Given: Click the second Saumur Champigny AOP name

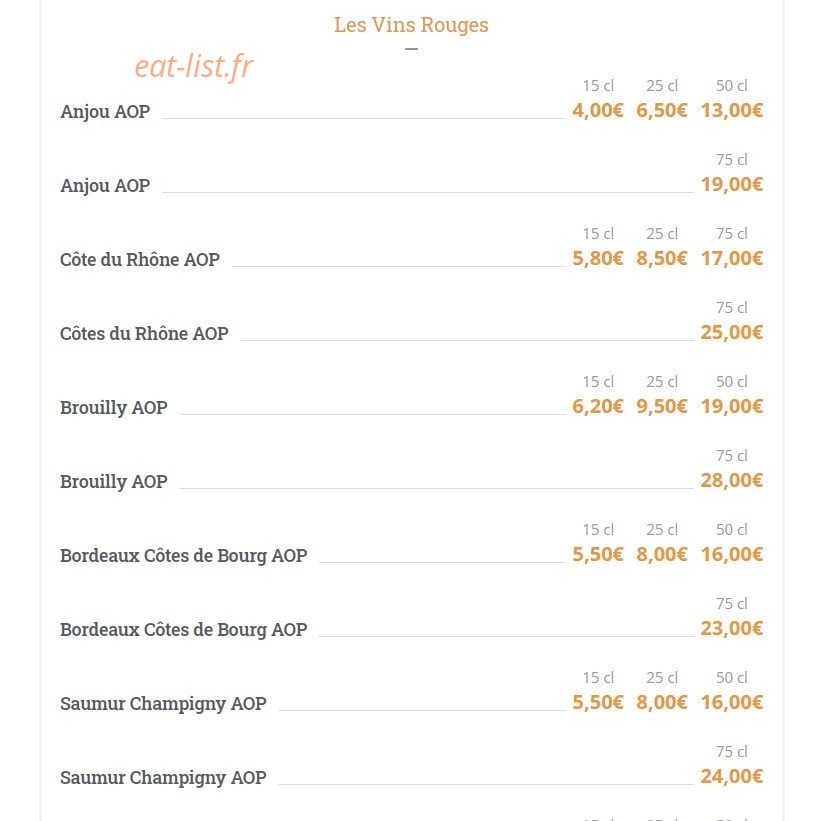Looking at the screenshot, I should [x=163, y=778].
